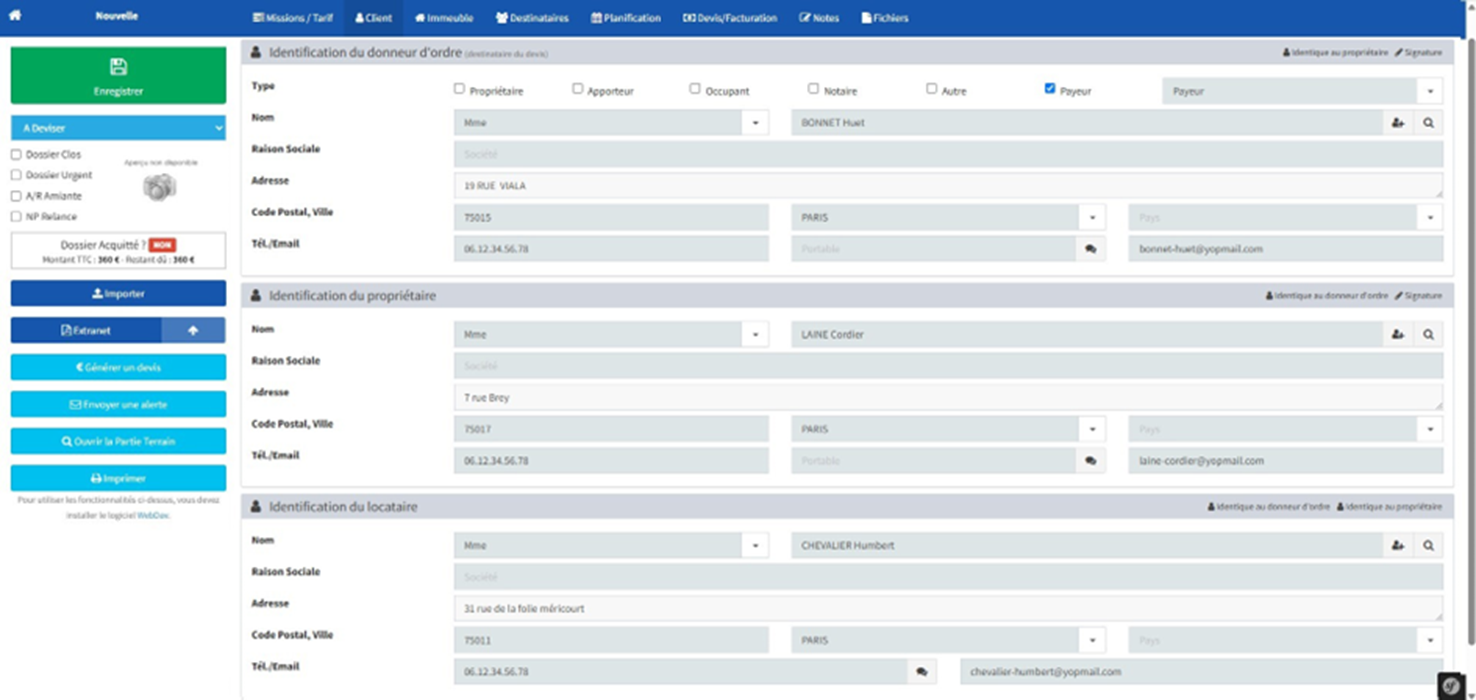Click the add-contact icon next to LAINE Cordier
The width and height of the screenshot is (1476, 700).
[1397, 335]
